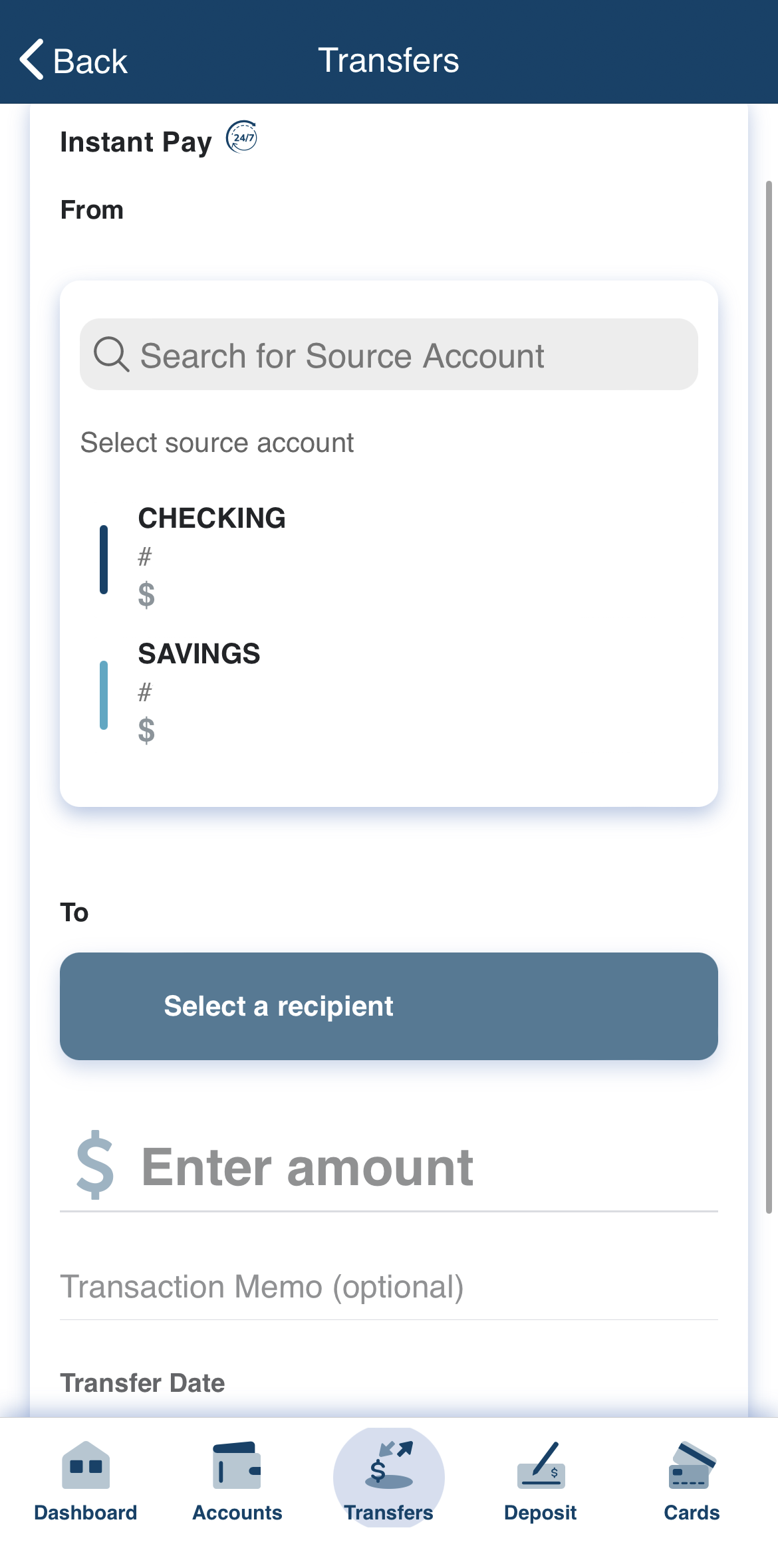Click the page vertical scrollbar
778x1568 pixels.
[769, 697]
